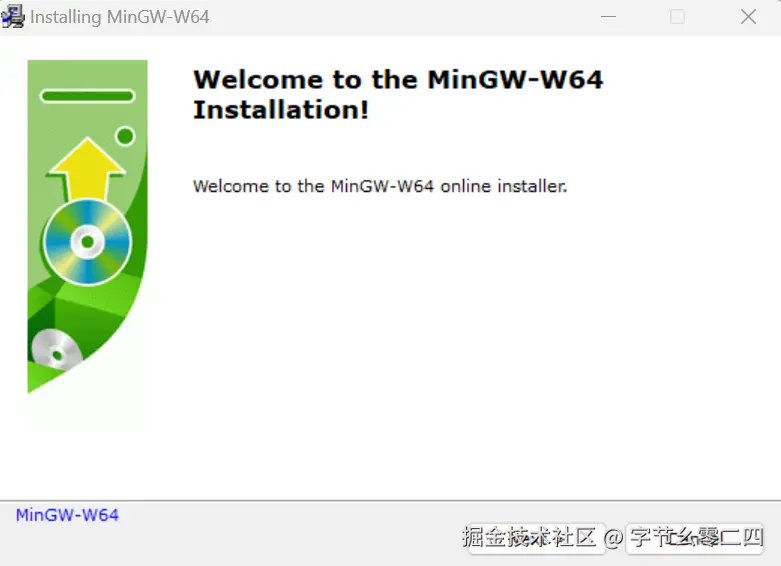Click the green installer CD graphic
Screen dimensions: 781x566
[87, 227]
